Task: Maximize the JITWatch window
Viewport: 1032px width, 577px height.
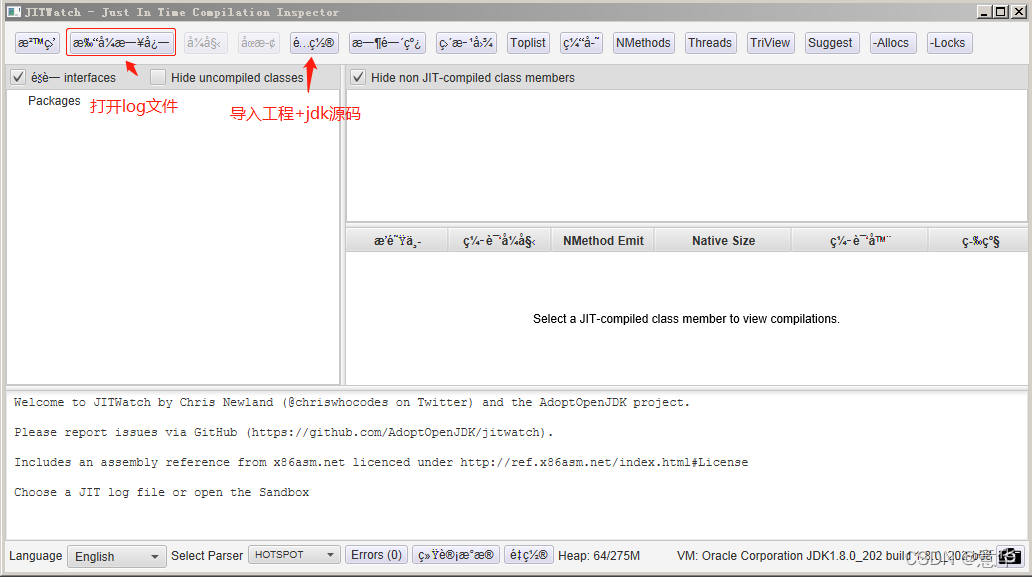Action: click(1000, 11)
